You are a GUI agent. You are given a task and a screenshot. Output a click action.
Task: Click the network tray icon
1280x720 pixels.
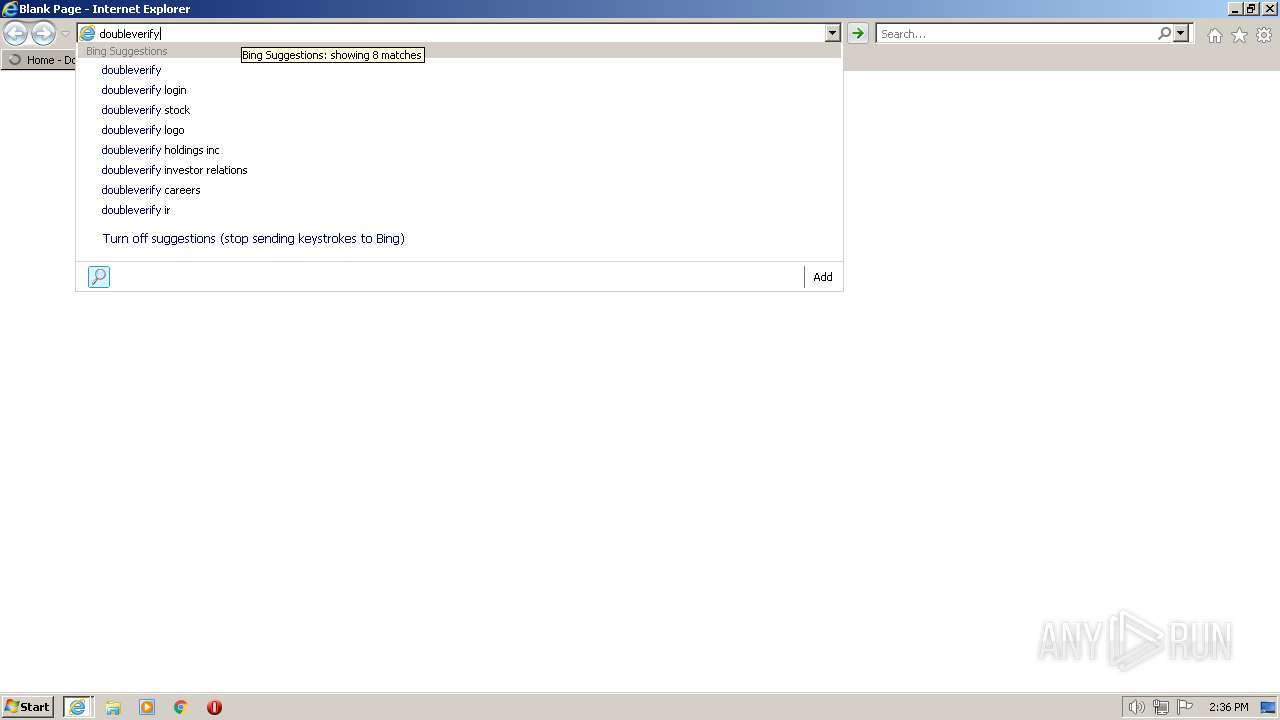pyautogui.click(x=1161, y=707)
